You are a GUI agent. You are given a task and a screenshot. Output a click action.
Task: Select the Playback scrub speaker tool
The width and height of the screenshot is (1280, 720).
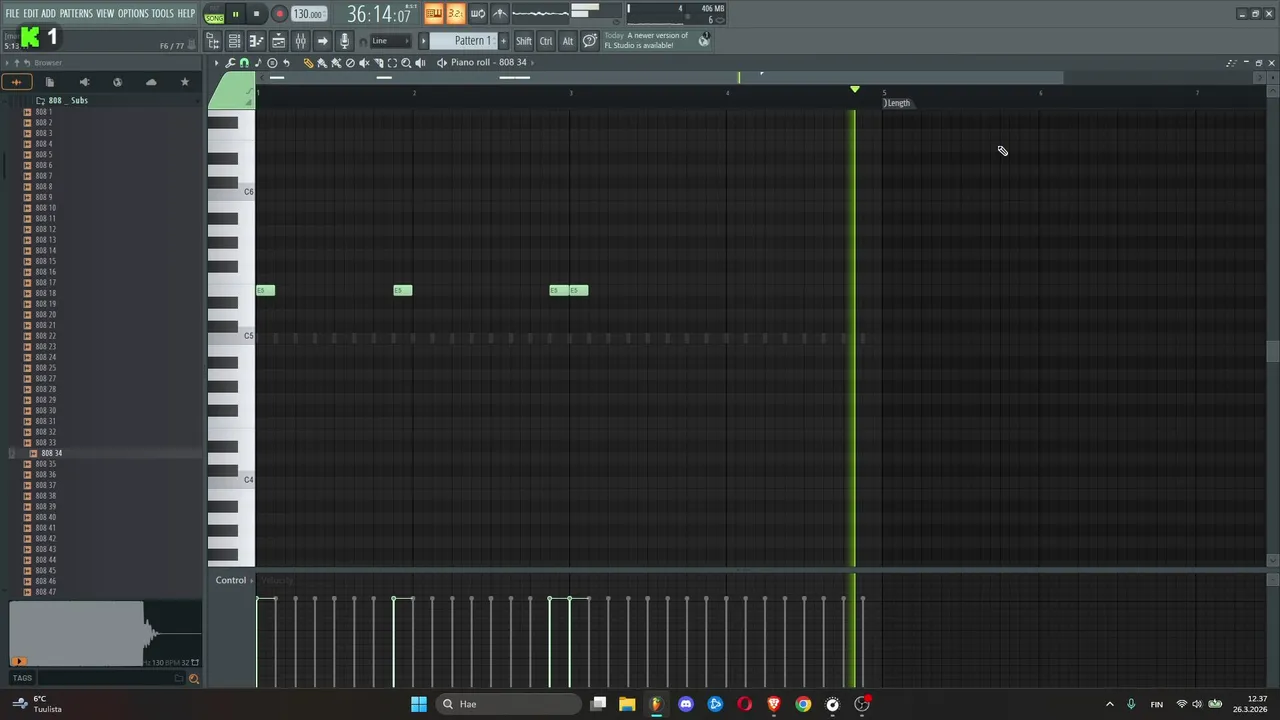click(x=420, y=63)
